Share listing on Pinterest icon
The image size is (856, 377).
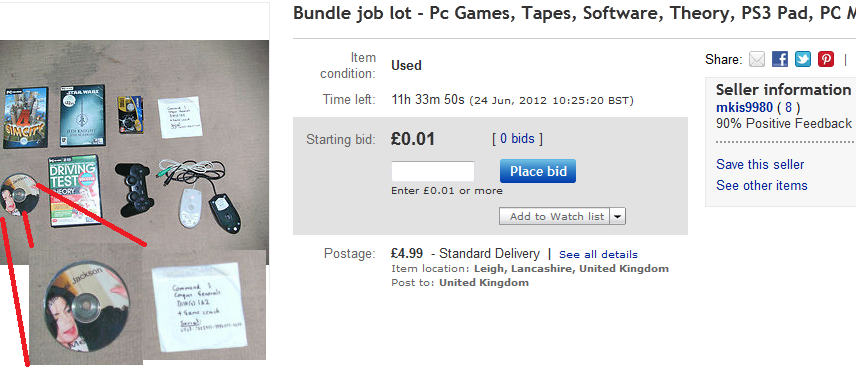coord(826,59)
